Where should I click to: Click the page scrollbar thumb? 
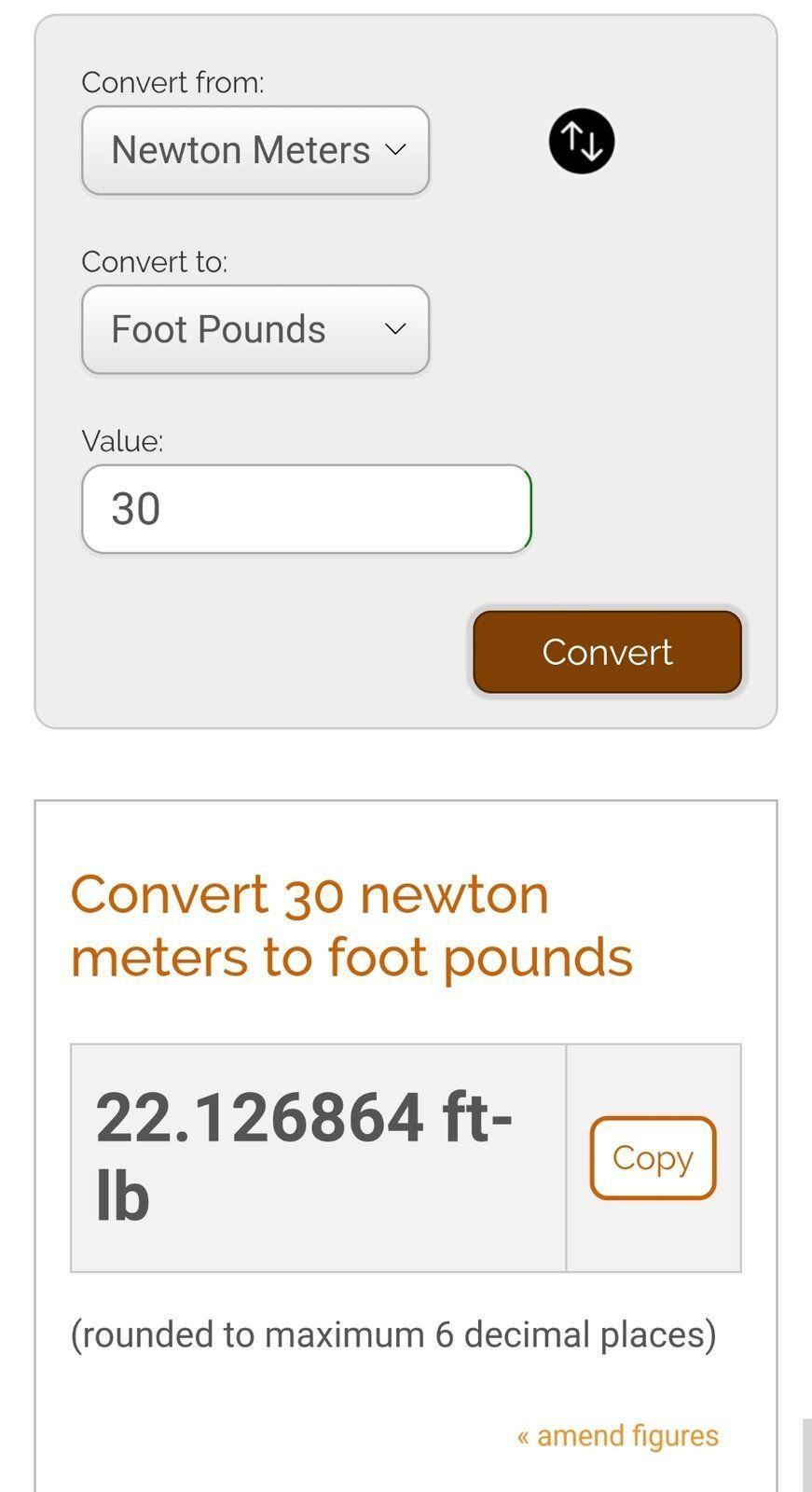[x=806, y=1455]
